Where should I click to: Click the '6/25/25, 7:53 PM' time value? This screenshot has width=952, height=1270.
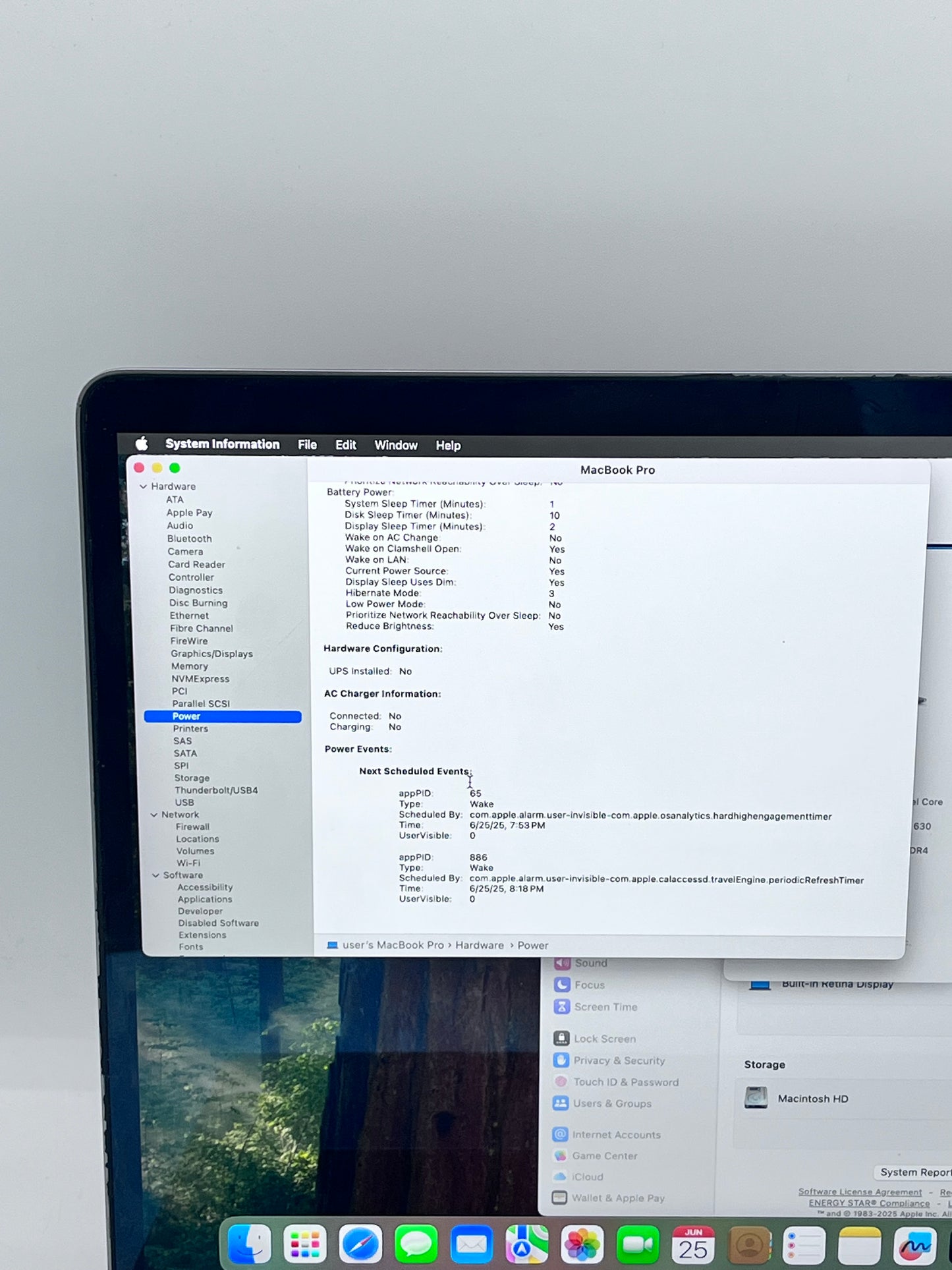(x=507, y=825)
